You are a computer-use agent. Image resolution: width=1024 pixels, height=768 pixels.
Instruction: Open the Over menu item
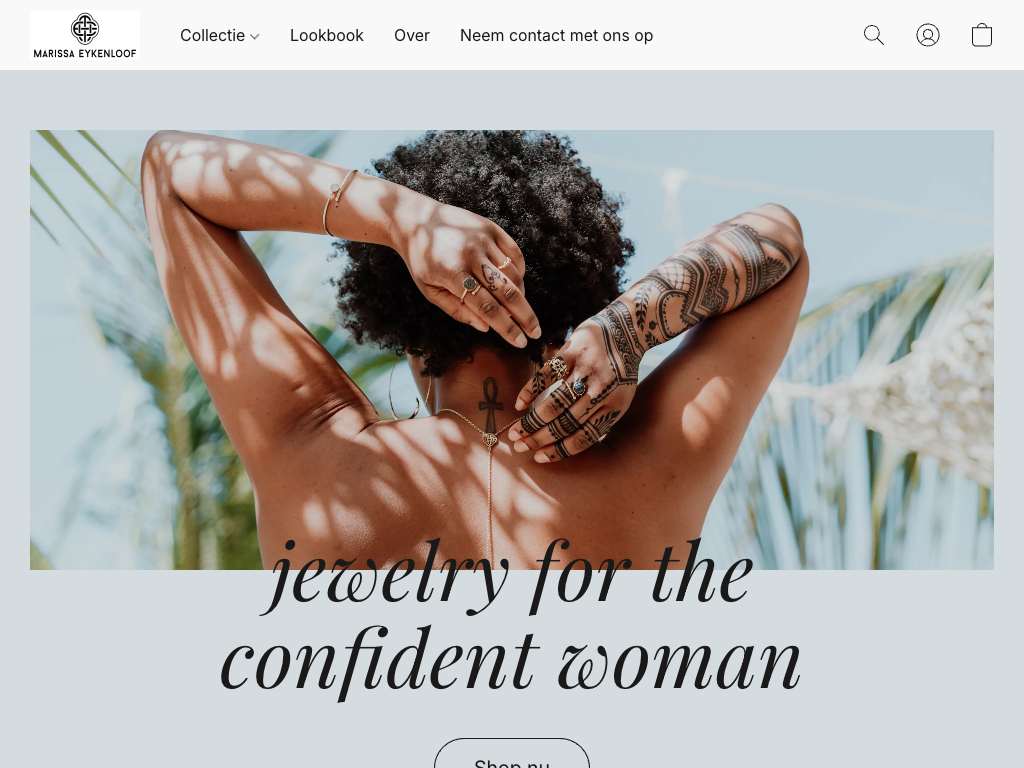(x=411, y=35)
